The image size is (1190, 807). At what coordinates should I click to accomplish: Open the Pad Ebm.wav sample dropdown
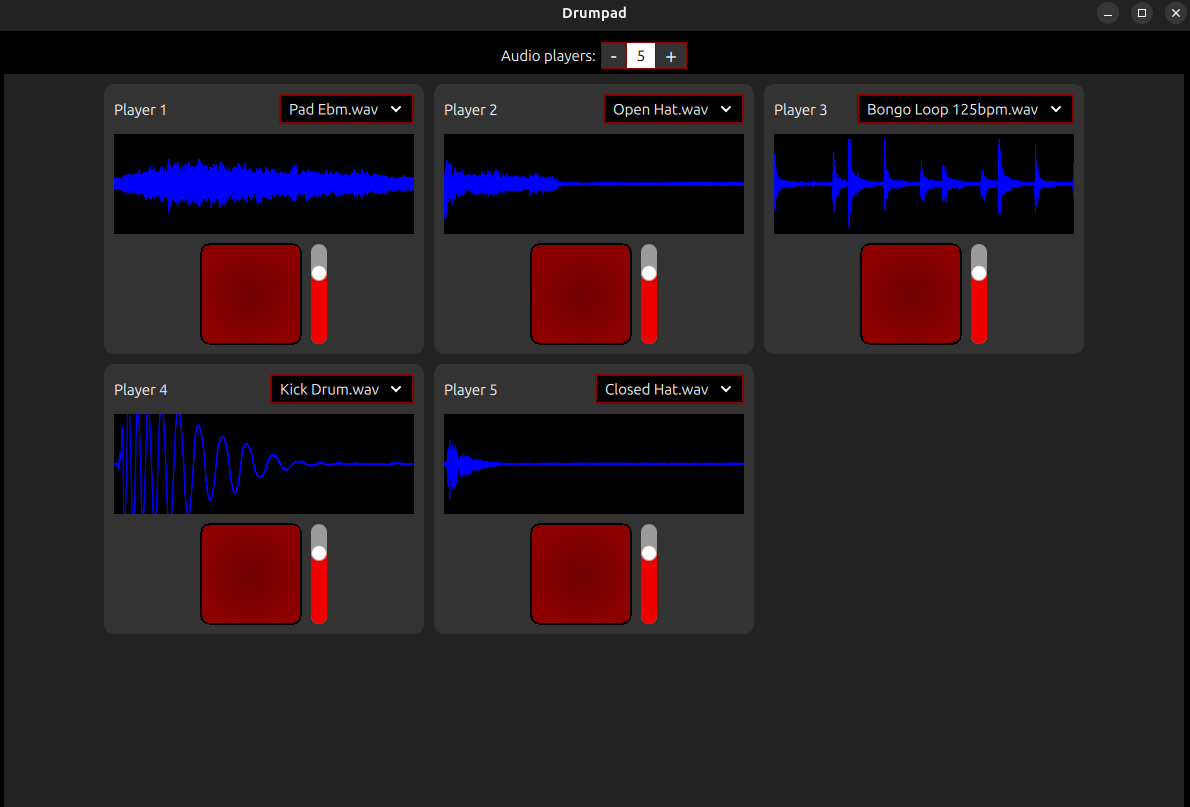click(x=346, y=109)
